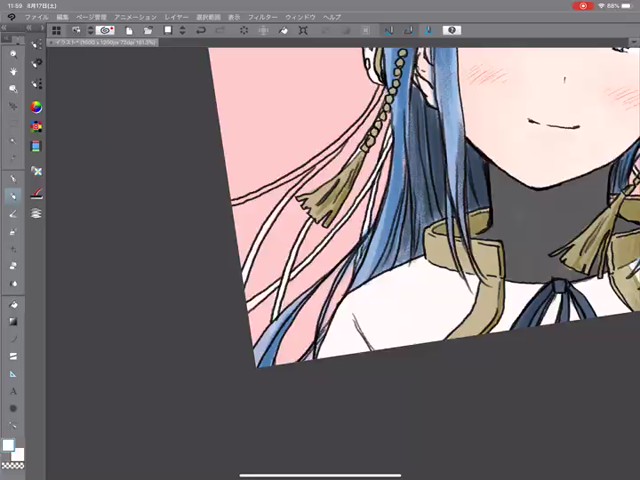Click the help question mark button

tap(452, 31)
